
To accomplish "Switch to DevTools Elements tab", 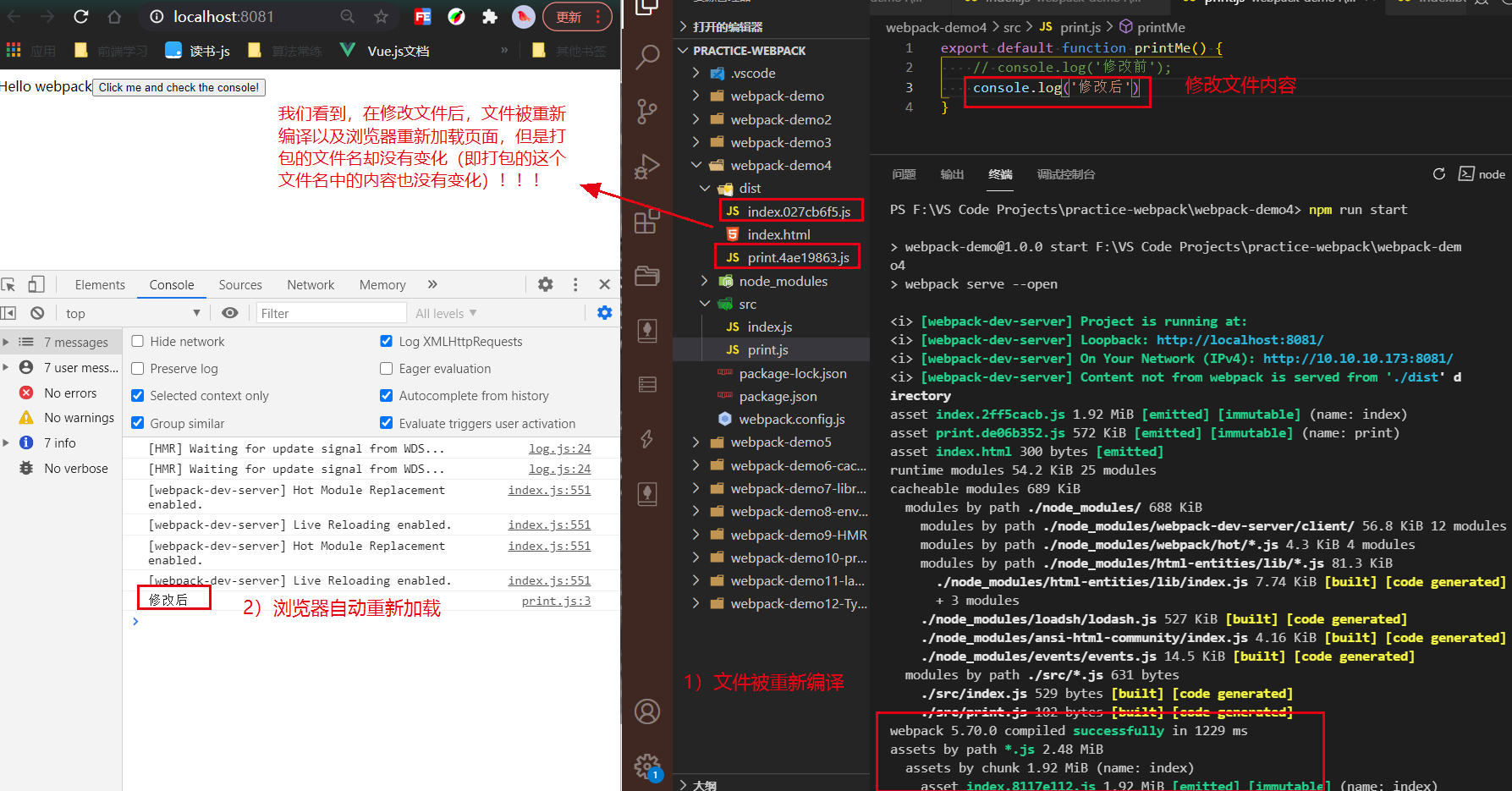I will pyautogui.click(x=100, y=285).
